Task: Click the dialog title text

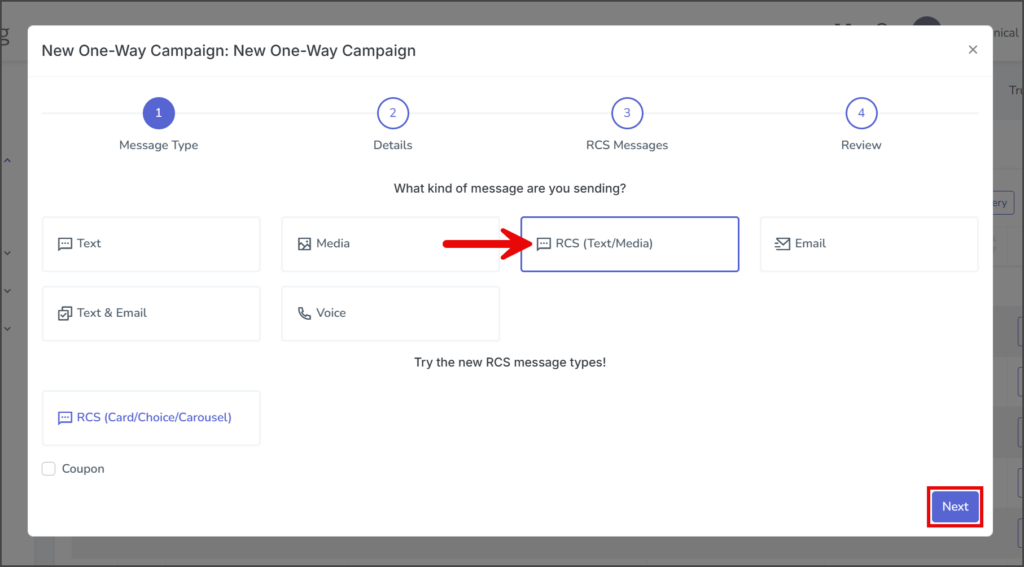Action: tap(229, 50)
